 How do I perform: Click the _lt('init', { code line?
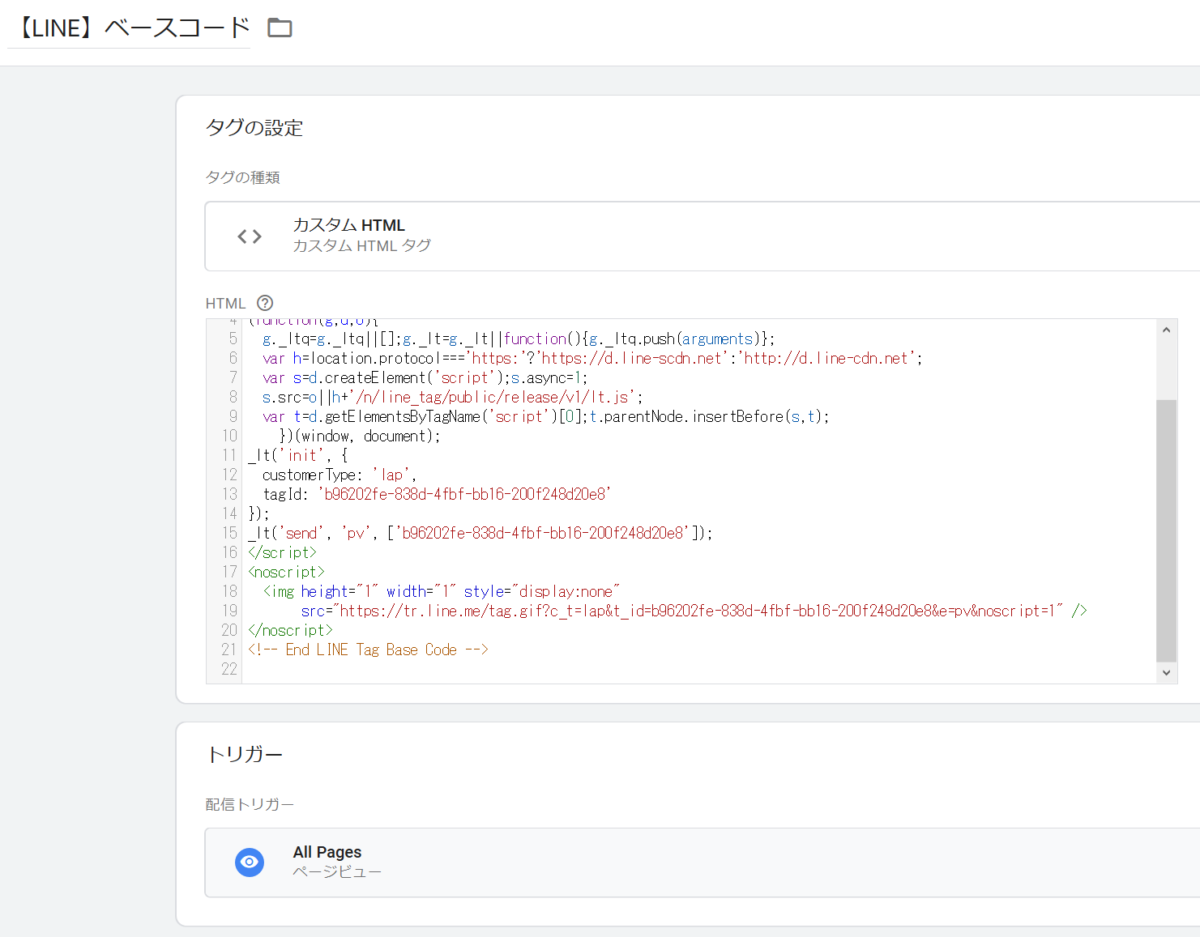297,455
